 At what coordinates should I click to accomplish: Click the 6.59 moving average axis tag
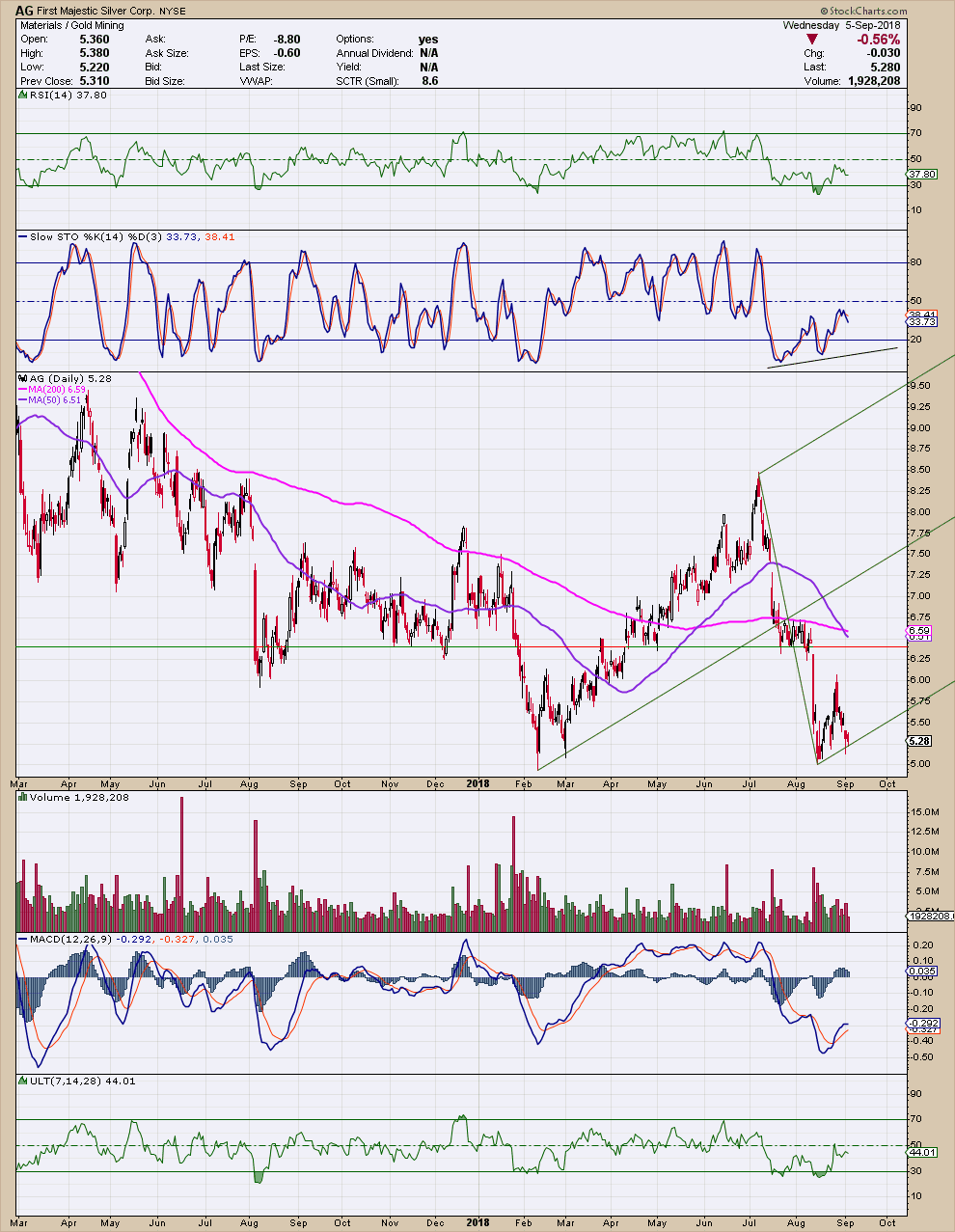click(919, 630)
